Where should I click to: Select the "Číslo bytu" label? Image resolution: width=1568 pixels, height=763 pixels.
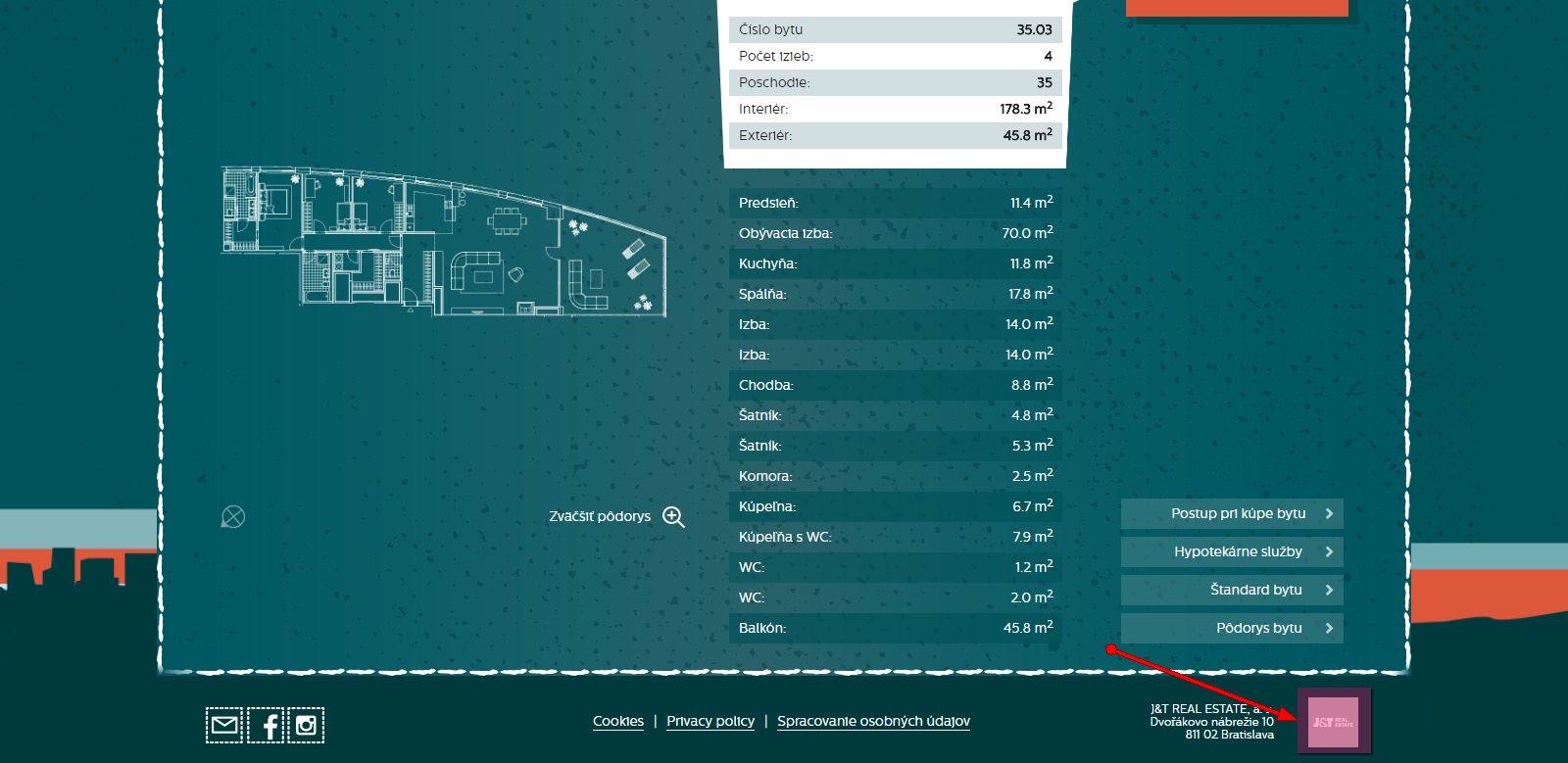point(771,29)
